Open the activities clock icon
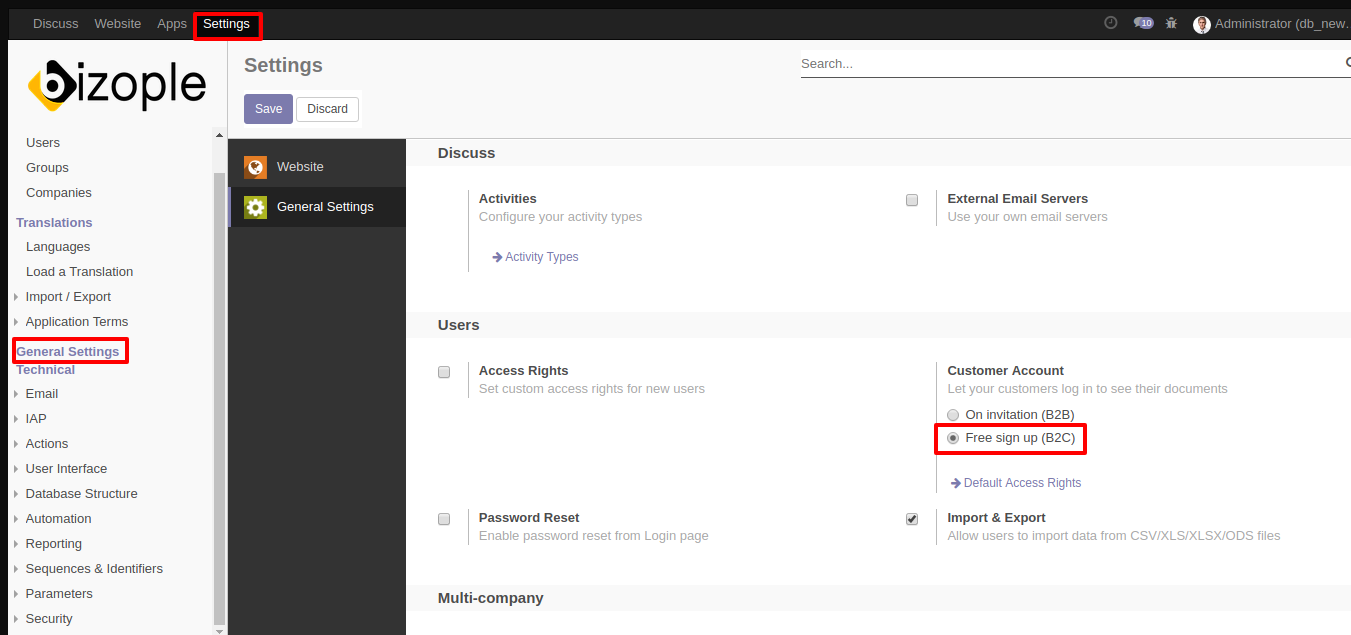 coord(1110,23)
